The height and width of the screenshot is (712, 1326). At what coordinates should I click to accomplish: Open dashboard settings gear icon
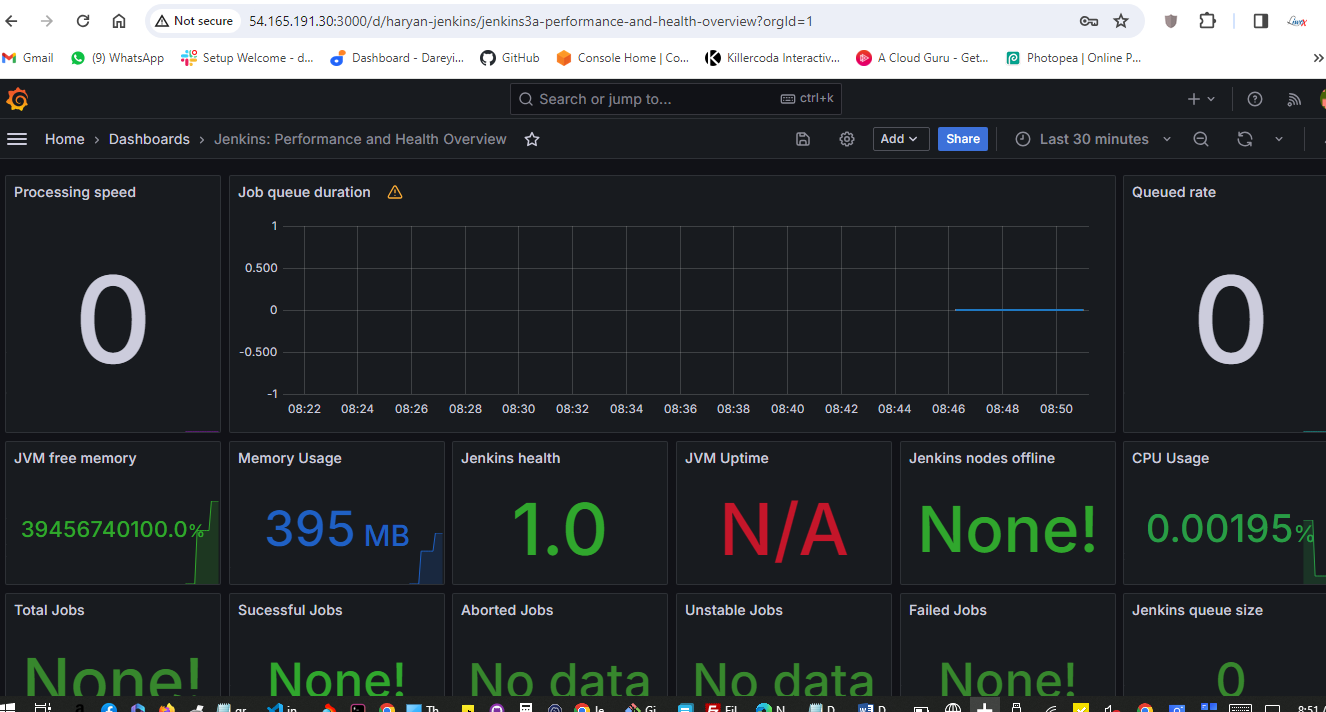coord(847,139)
